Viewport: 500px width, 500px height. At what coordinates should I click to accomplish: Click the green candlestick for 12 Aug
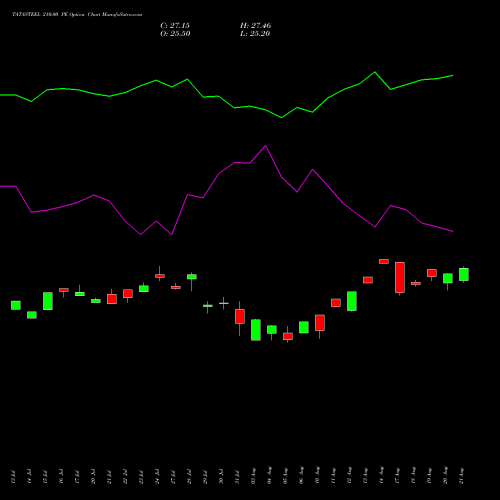[x=352, y=301]
